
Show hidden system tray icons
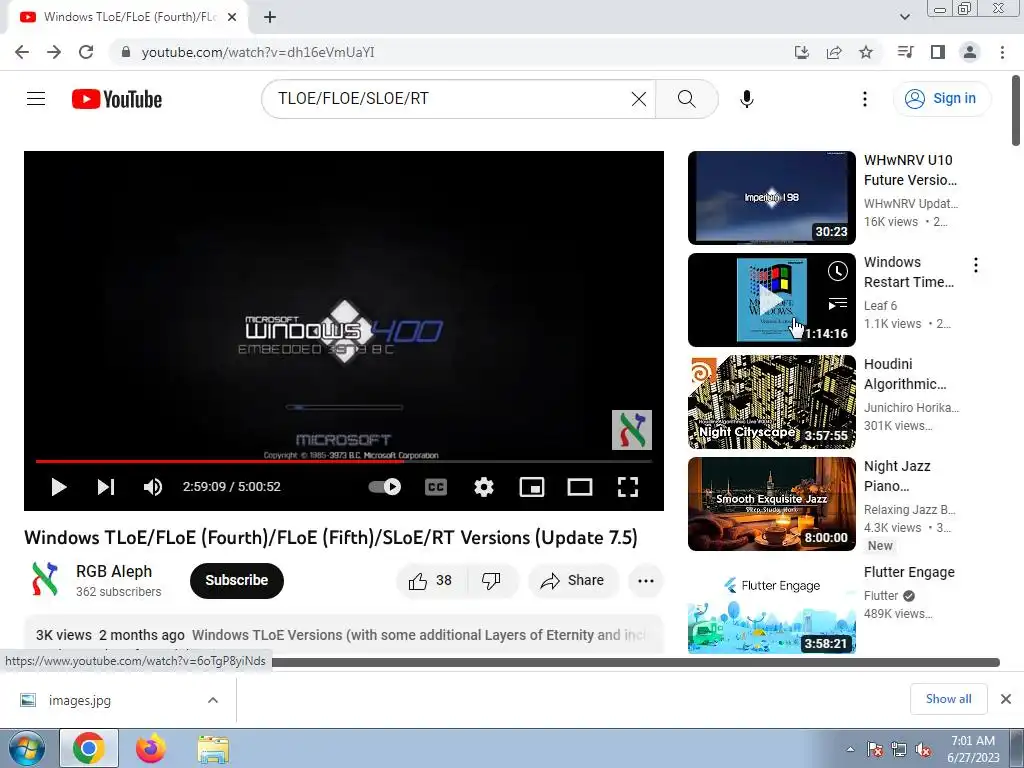tap(850, 749)
